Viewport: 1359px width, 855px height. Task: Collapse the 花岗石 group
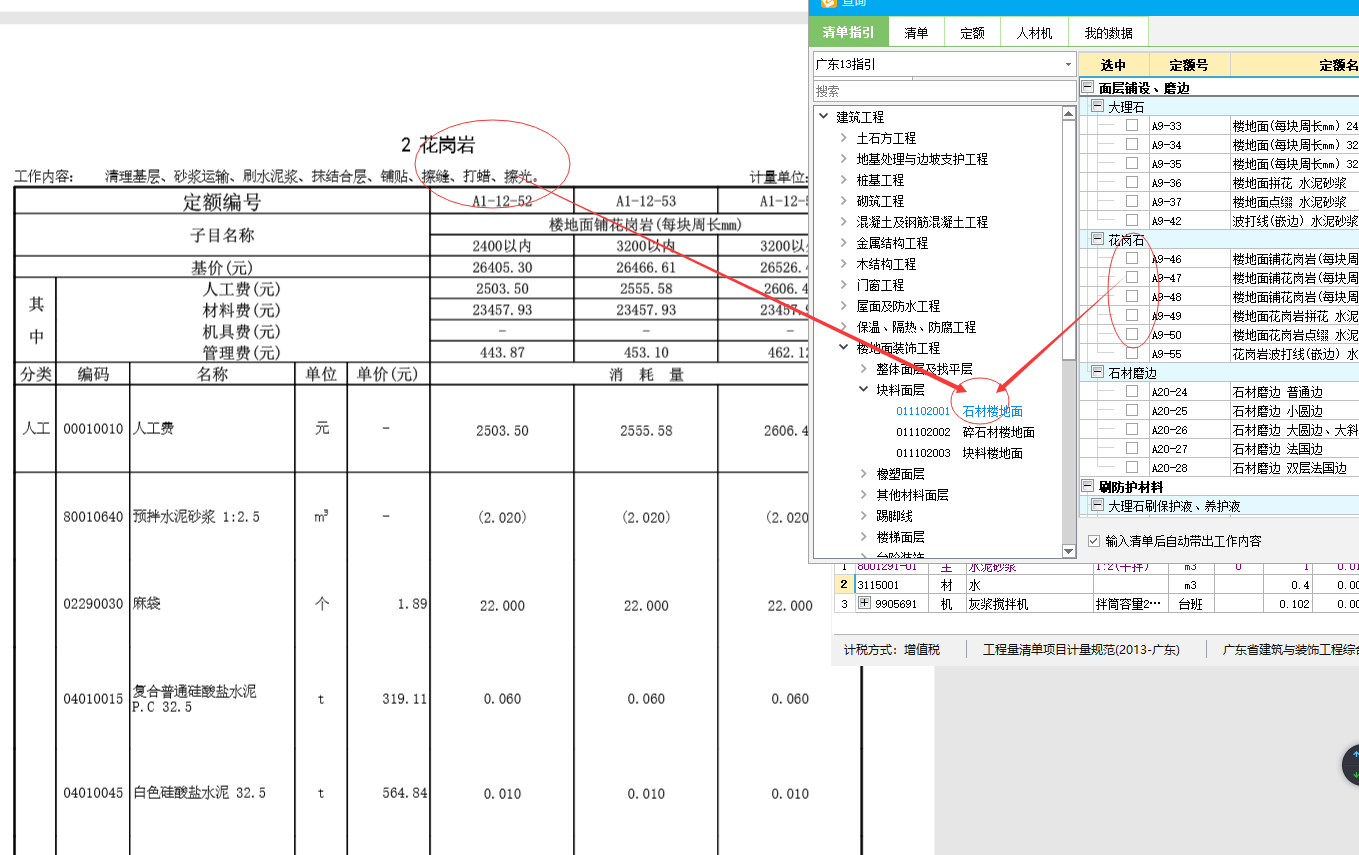point(1097,240)
